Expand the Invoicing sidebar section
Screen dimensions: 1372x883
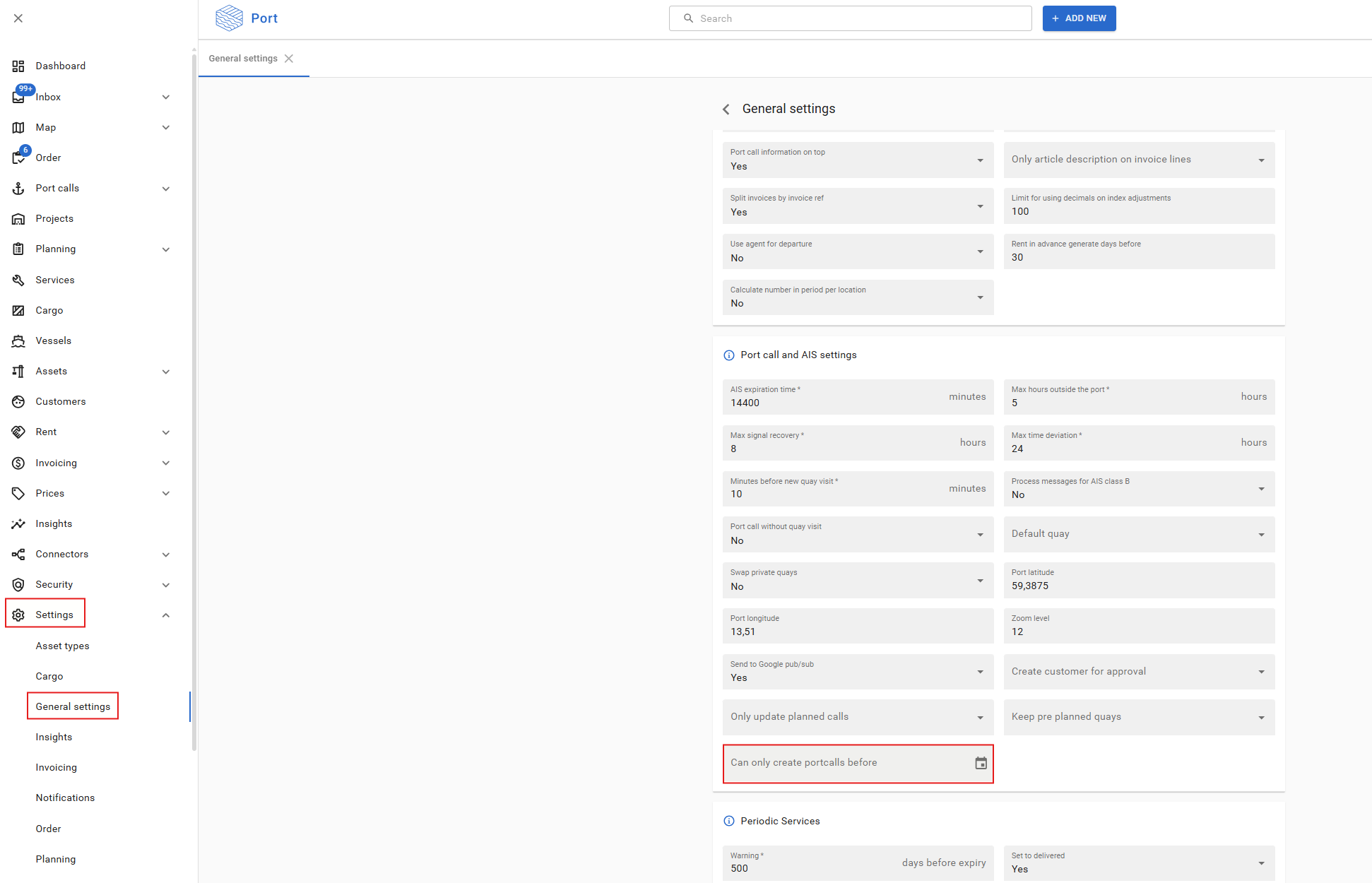coord(165,463)
